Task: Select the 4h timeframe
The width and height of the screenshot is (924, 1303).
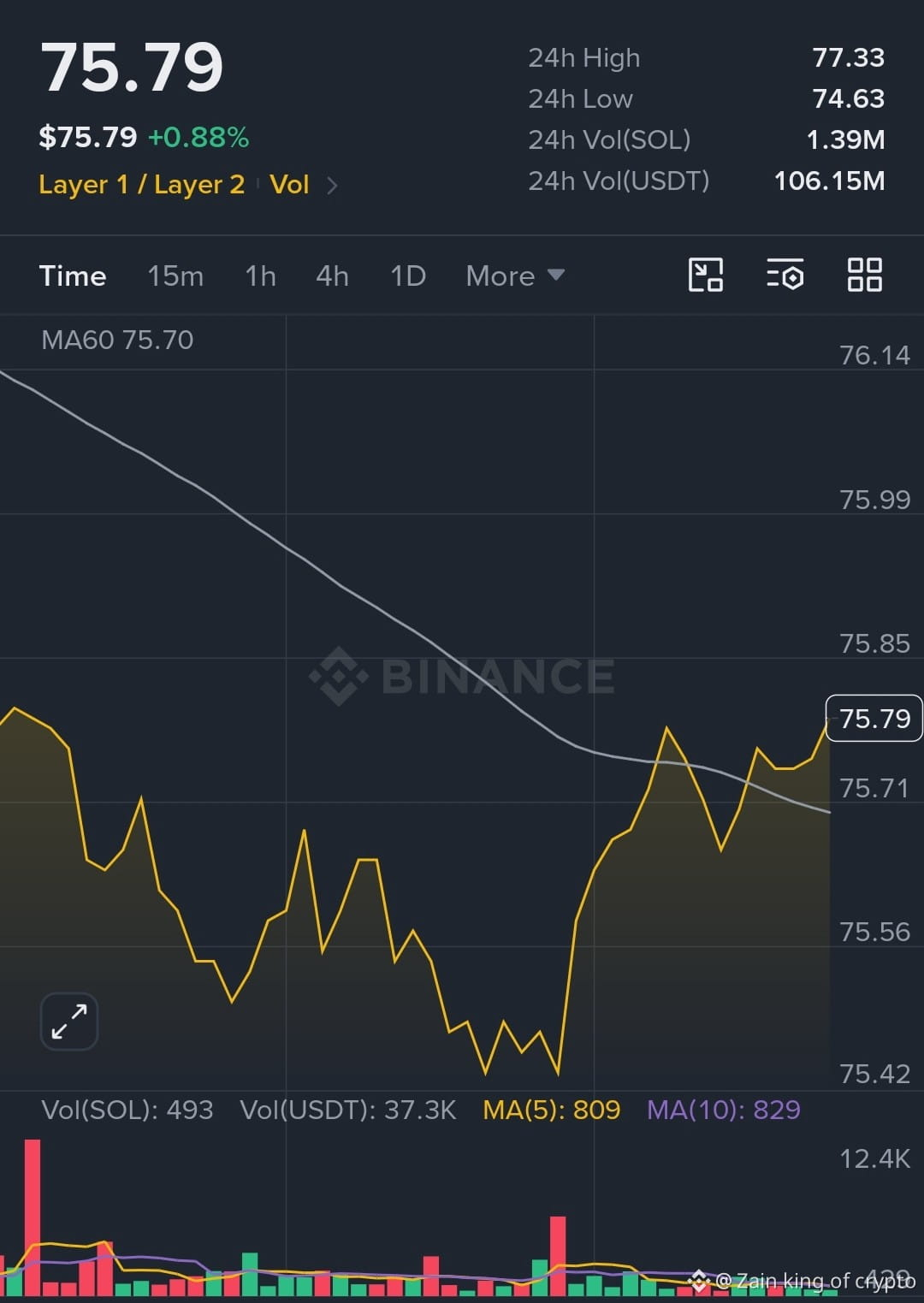Action: point(332,275)
